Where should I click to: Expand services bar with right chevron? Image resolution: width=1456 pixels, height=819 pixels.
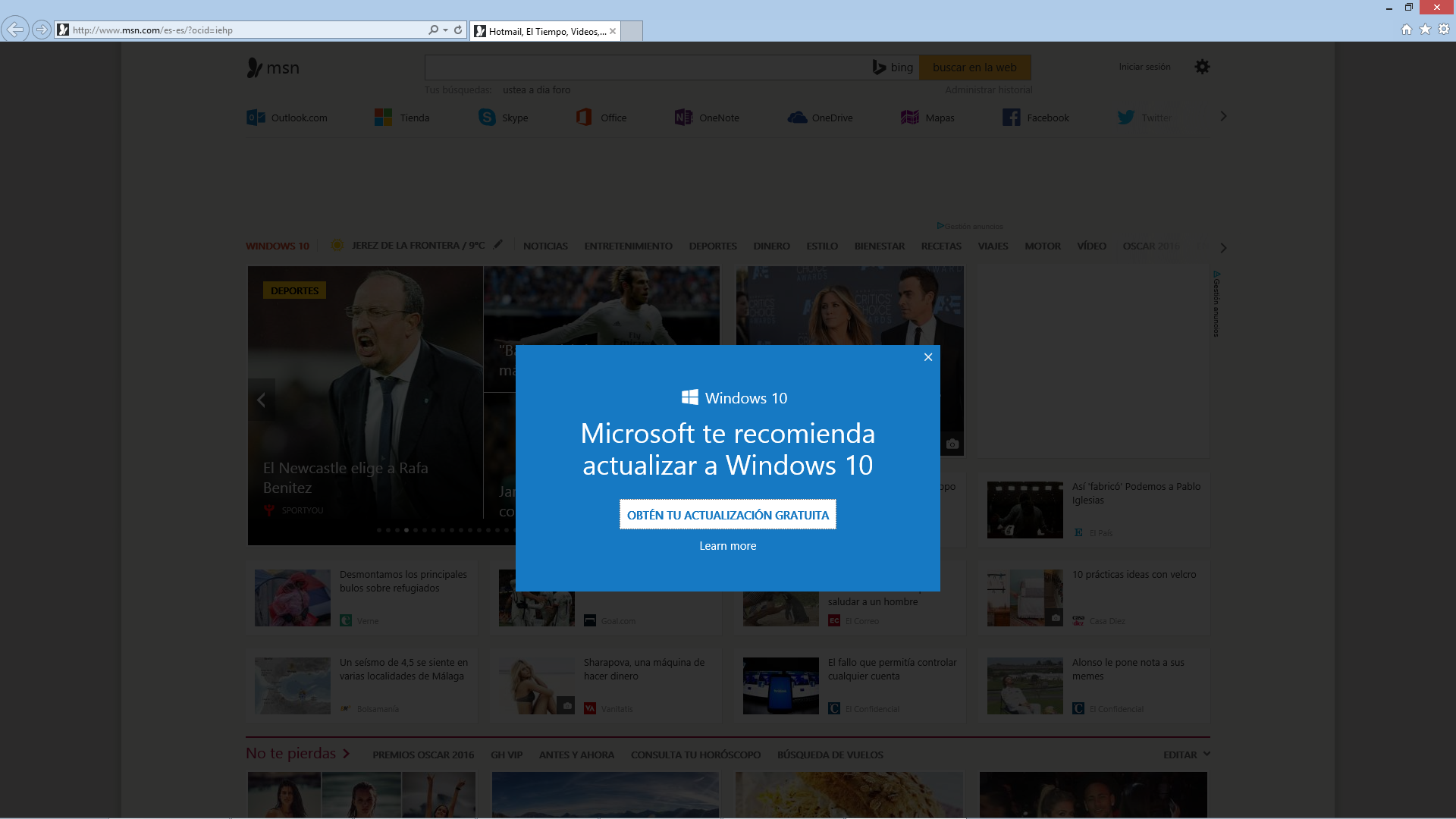[1222, 117]
